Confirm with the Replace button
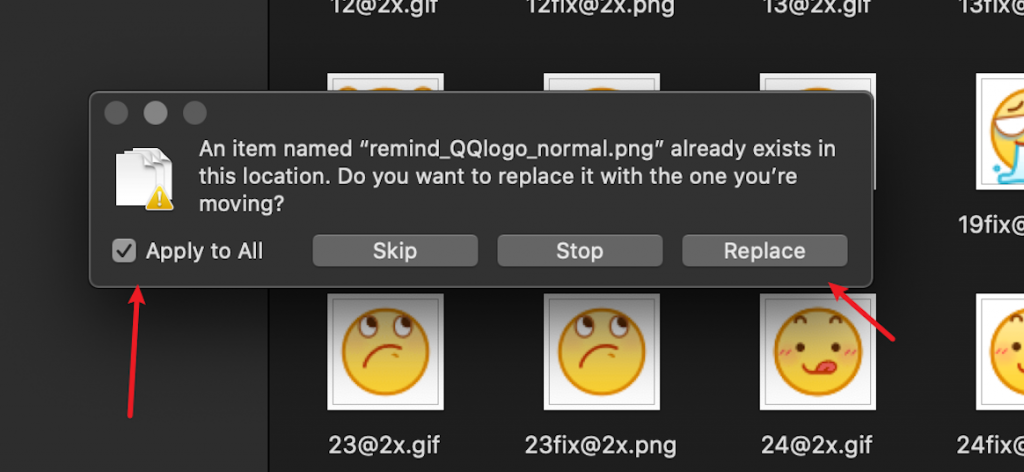Screen dimensions: 1024x472 (x=764, y=251)
